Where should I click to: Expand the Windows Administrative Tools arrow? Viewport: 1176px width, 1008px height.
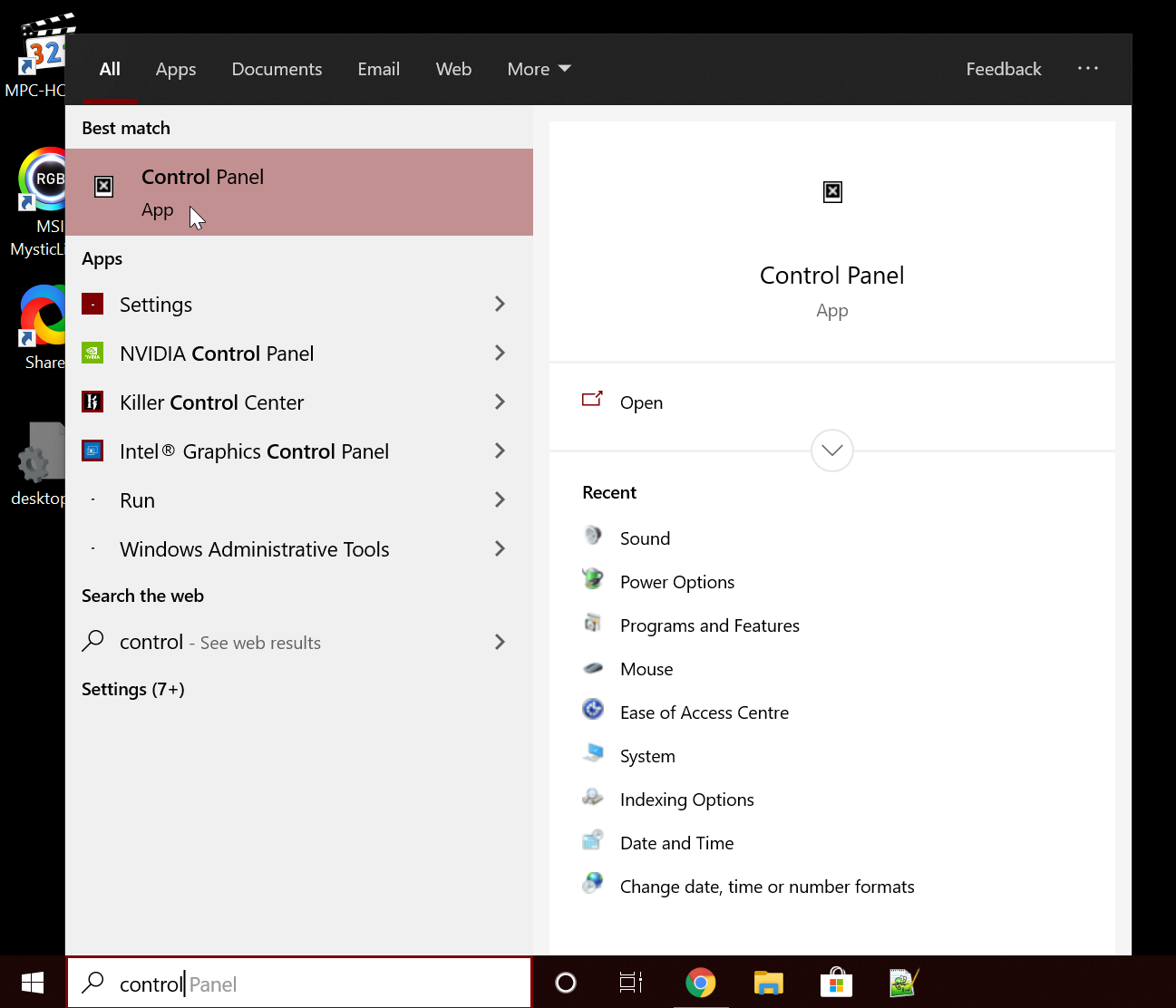tap(500, 548)
